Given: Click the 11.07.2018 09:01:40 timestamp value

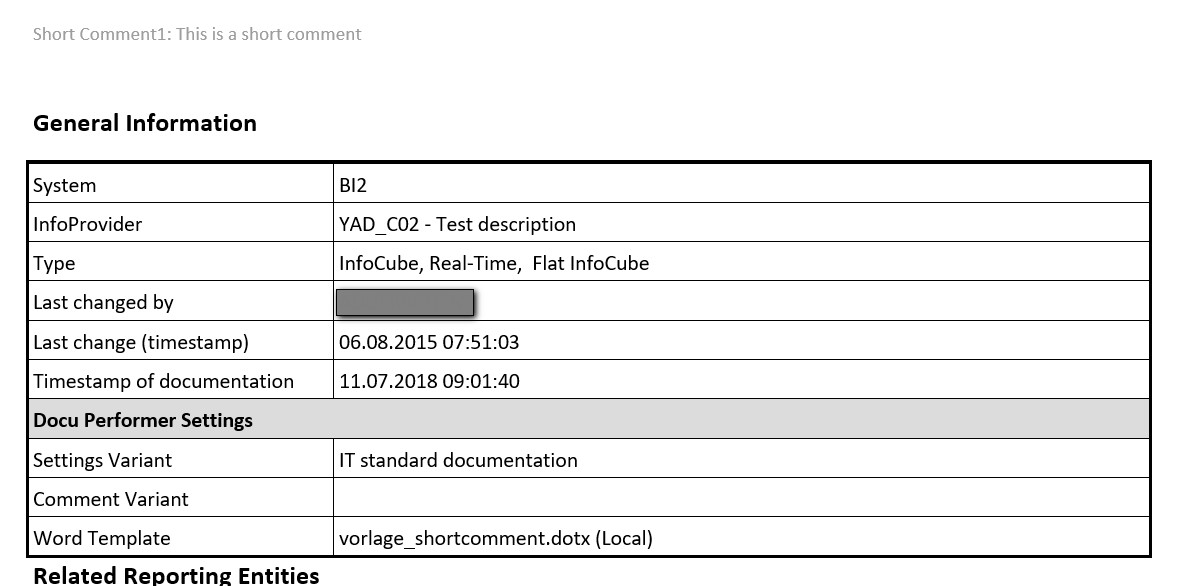Looking at the screenshot, I should [x=429, y=381].
